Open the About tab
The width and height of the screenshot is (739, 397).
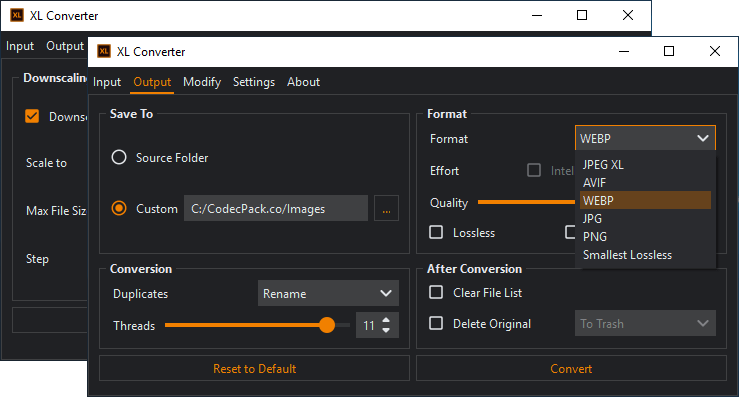point(304,82)
